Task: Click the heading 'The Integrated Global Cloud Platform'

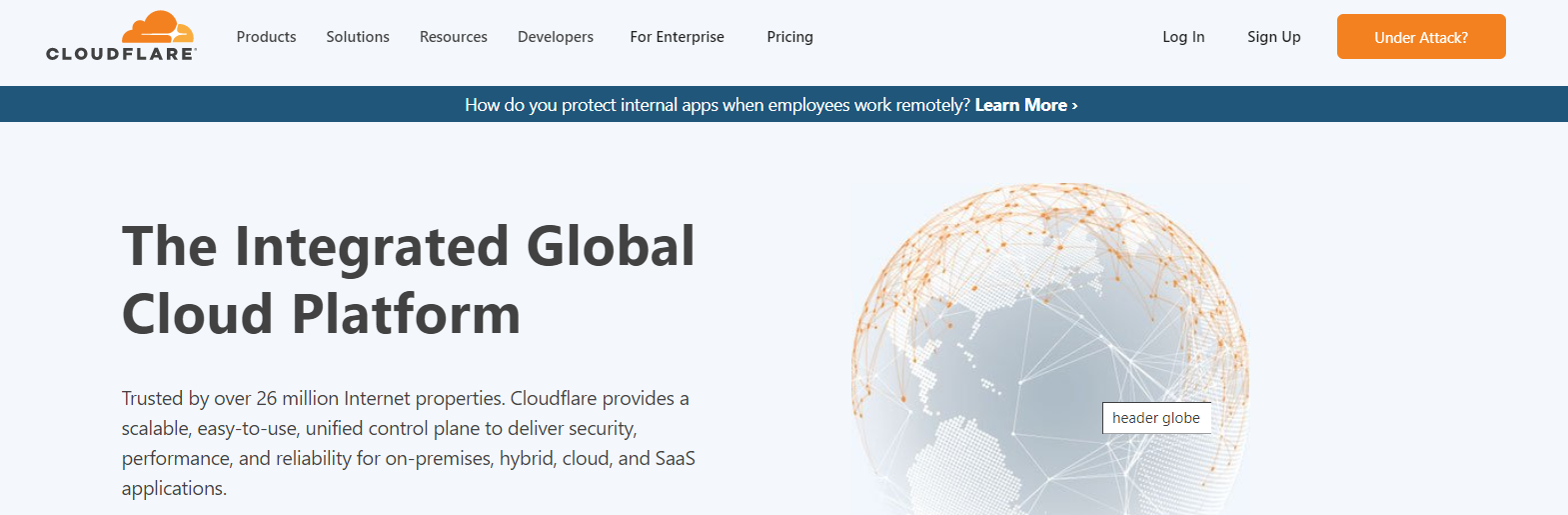Action: point(408,280)
